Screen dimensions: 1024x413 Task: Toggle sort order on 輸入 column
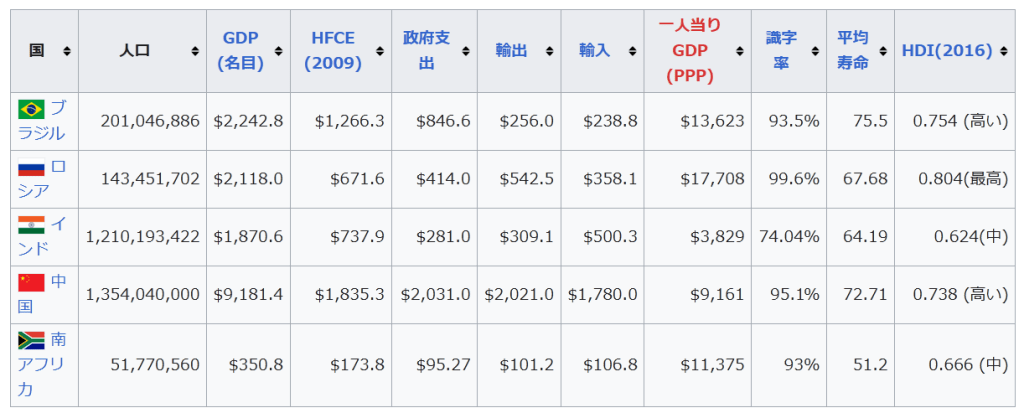point(631,51)
